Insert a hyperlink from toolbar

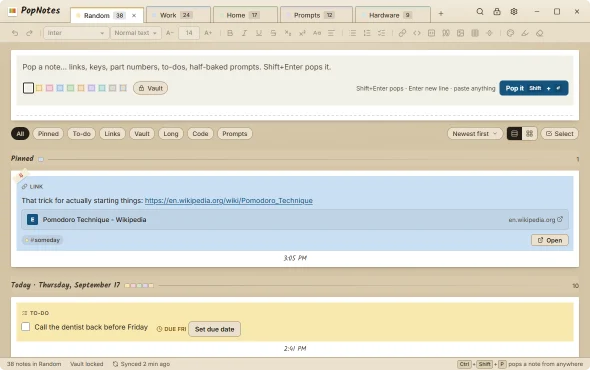click(x=402, y=33)
